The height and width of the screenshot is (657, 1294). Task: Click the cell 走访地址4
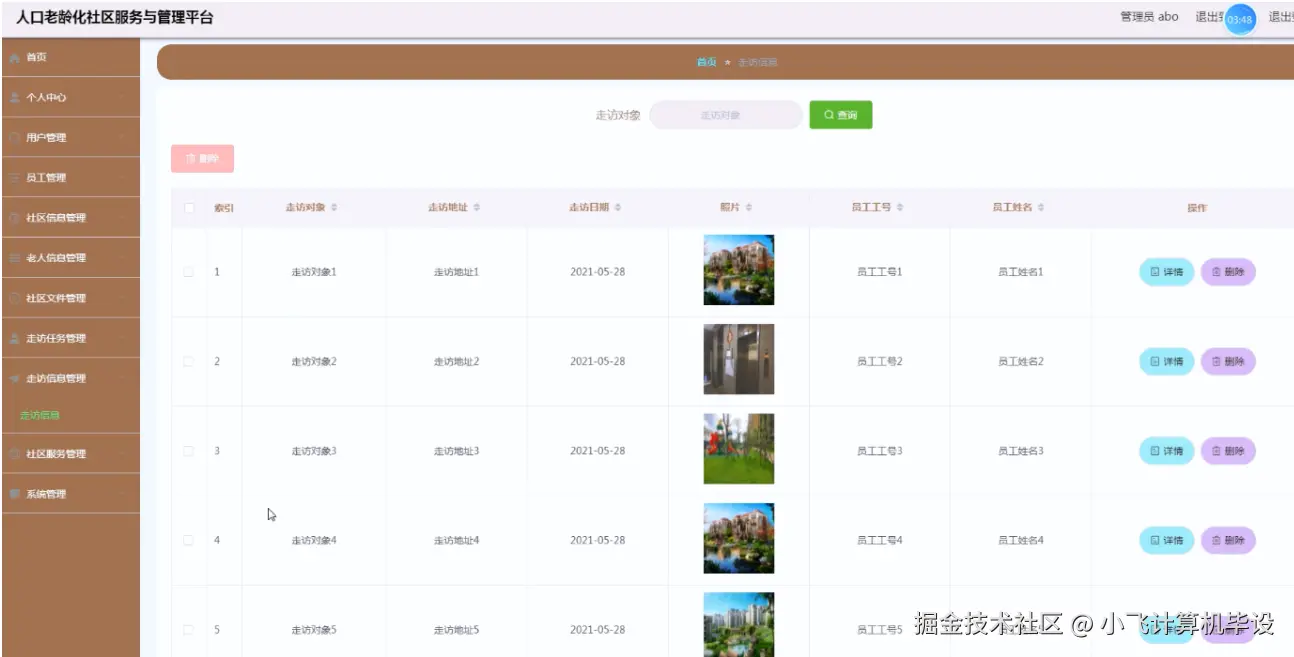456,540
